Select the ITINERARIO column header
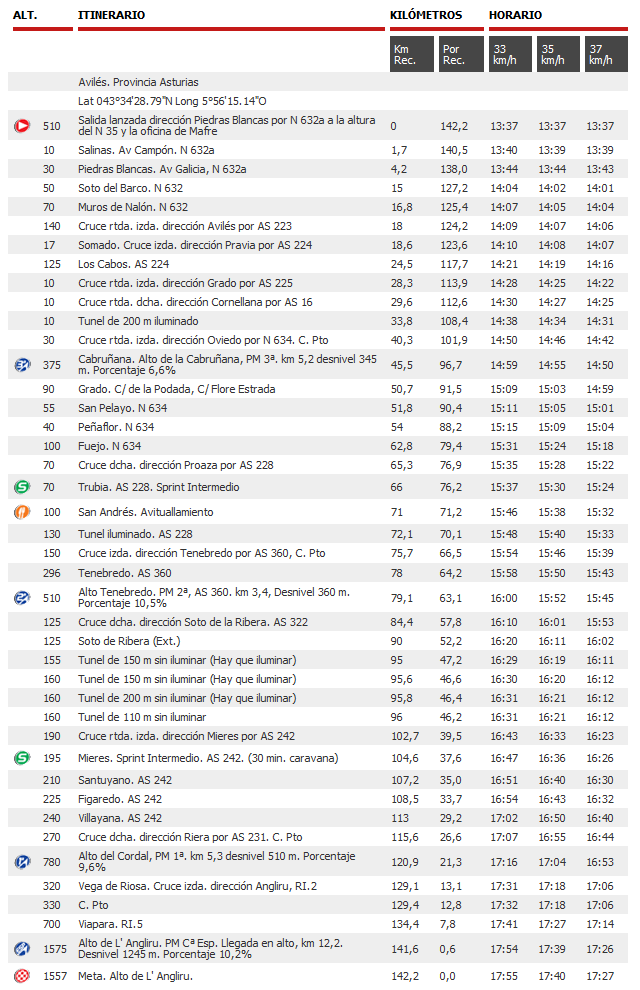The width and height of the screenshot is (640, 990). (x=111, y=15)
